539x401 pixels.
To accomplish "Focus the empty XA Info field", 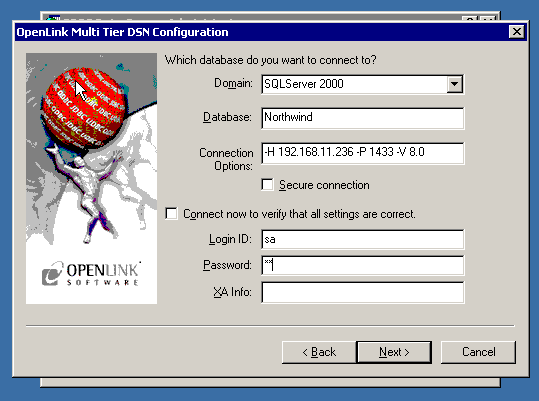I will tap(362, 292).
